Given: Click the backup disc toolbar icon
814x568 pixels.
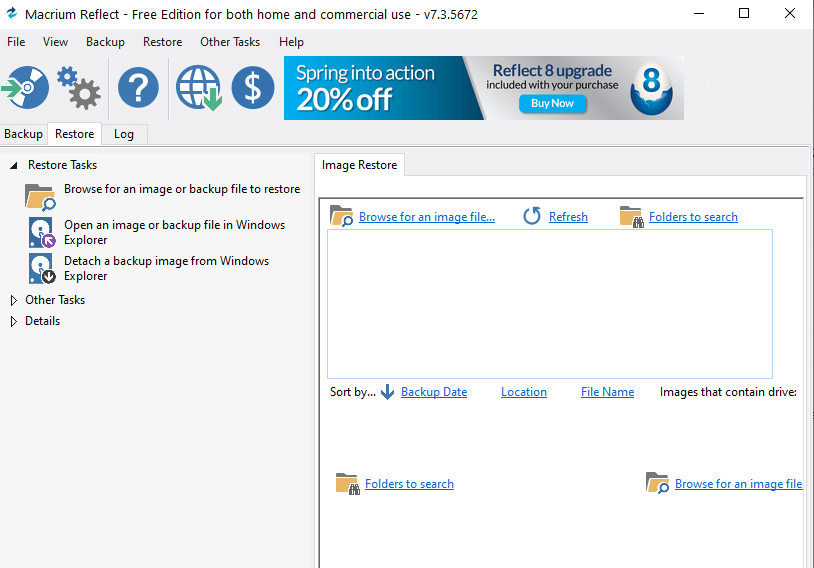Looking at the screenshot, I should click(x=25, y=87).
